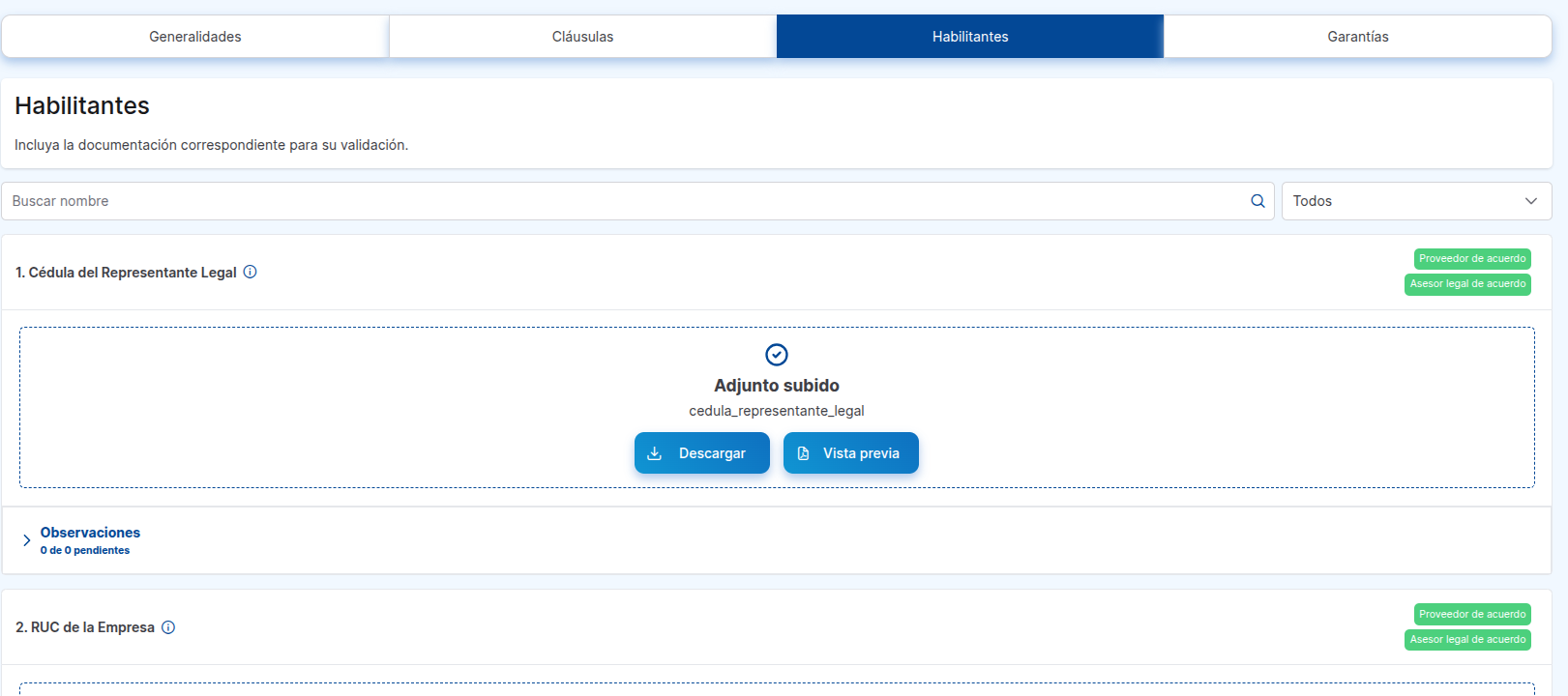Click Proveedor de acuerdo badge for RUC
Viewport: 1568px width, 696px height.
pyautogui.click(x=1471, y=615)
